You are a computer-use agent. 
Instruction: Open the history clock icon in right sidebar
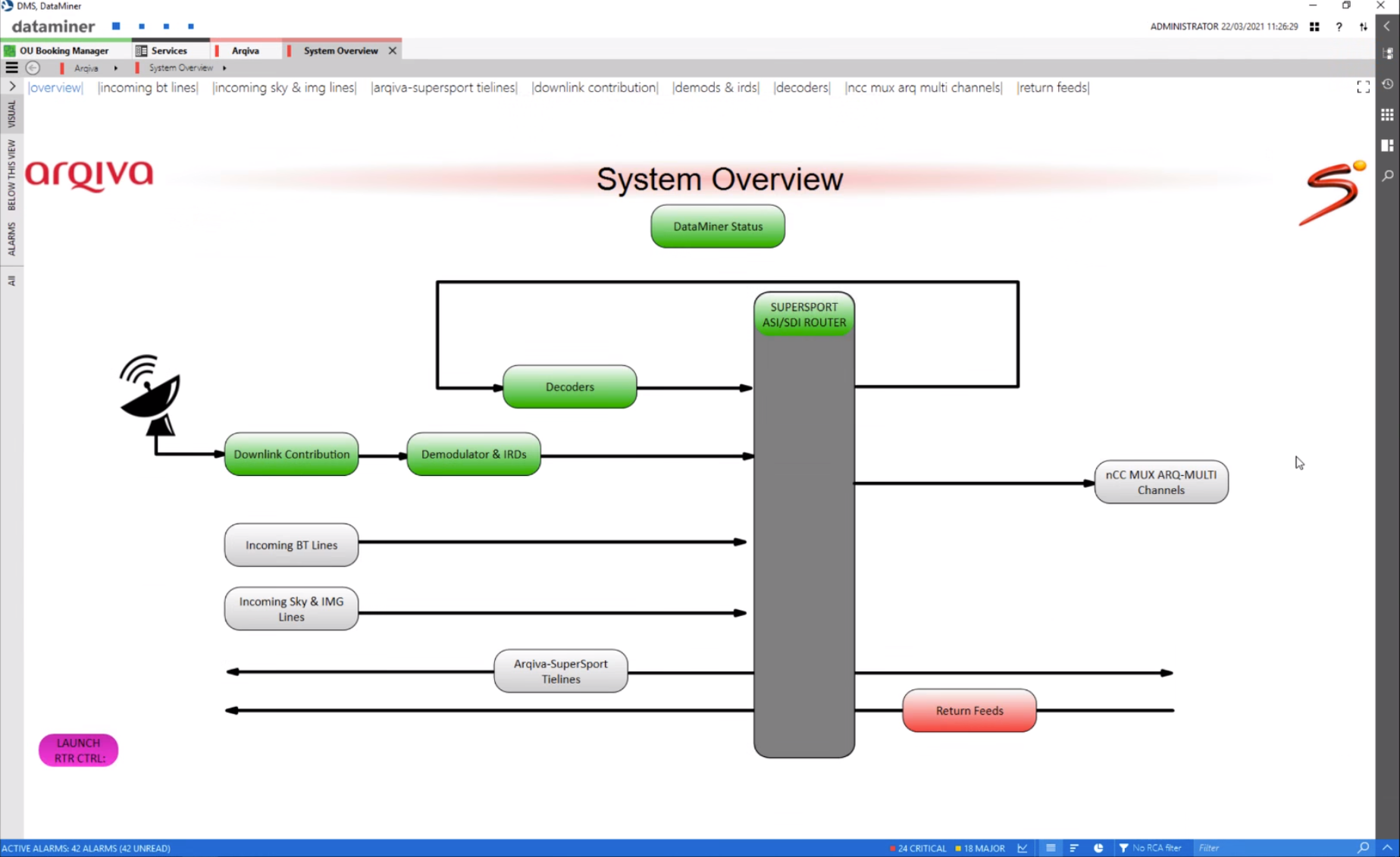[x=1388, y=84]
